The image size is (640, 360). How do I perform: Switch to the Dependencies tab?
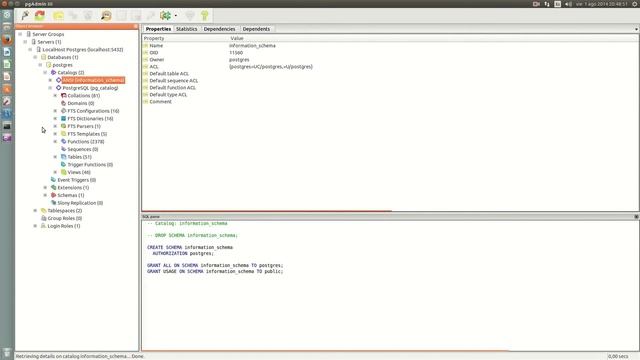point(219,29)
